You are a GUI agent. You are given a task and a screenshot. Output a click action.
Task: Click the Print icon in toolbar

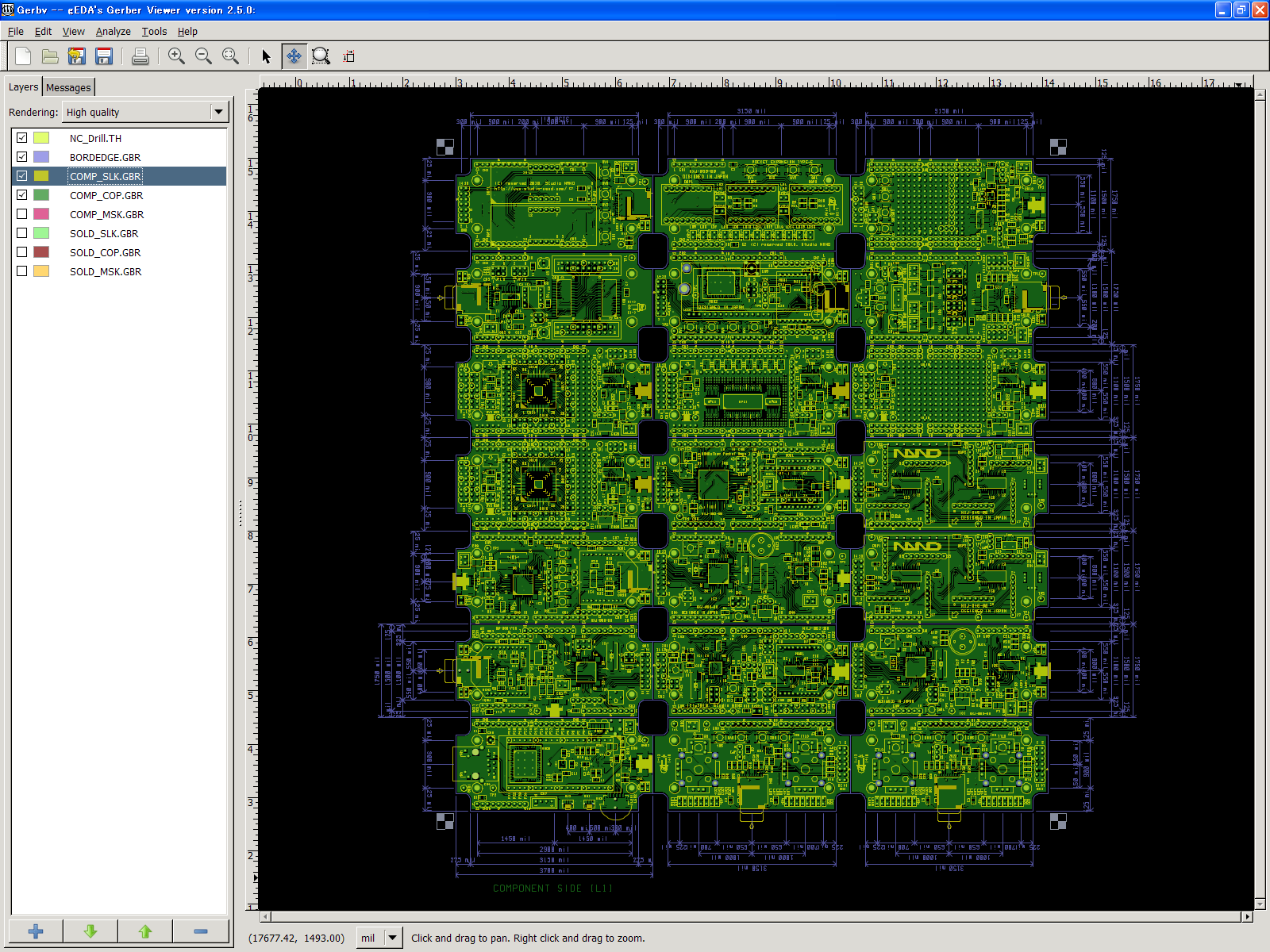pos(140,56)
